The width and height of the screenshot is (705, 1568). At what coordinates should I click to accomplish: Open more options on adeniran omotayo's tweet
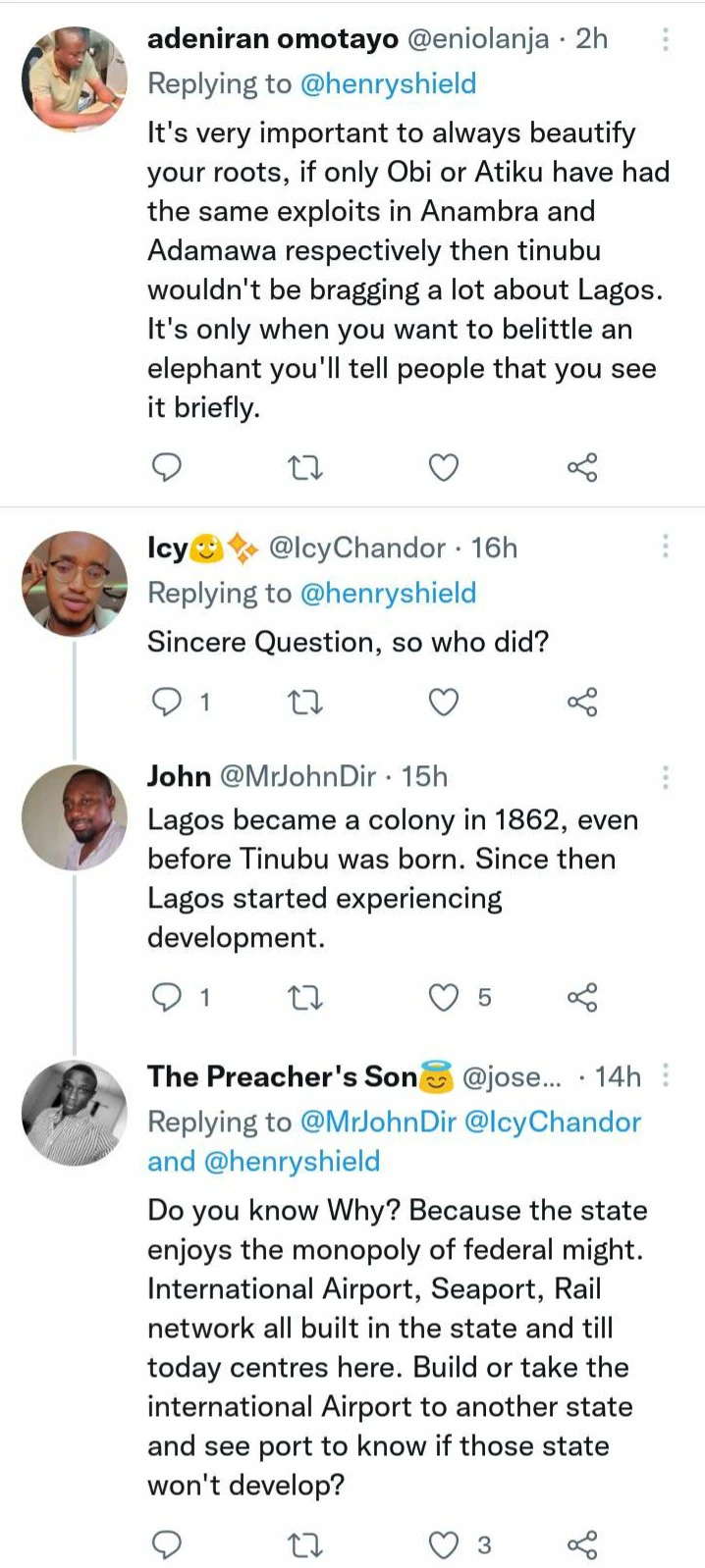coord(666,39)
